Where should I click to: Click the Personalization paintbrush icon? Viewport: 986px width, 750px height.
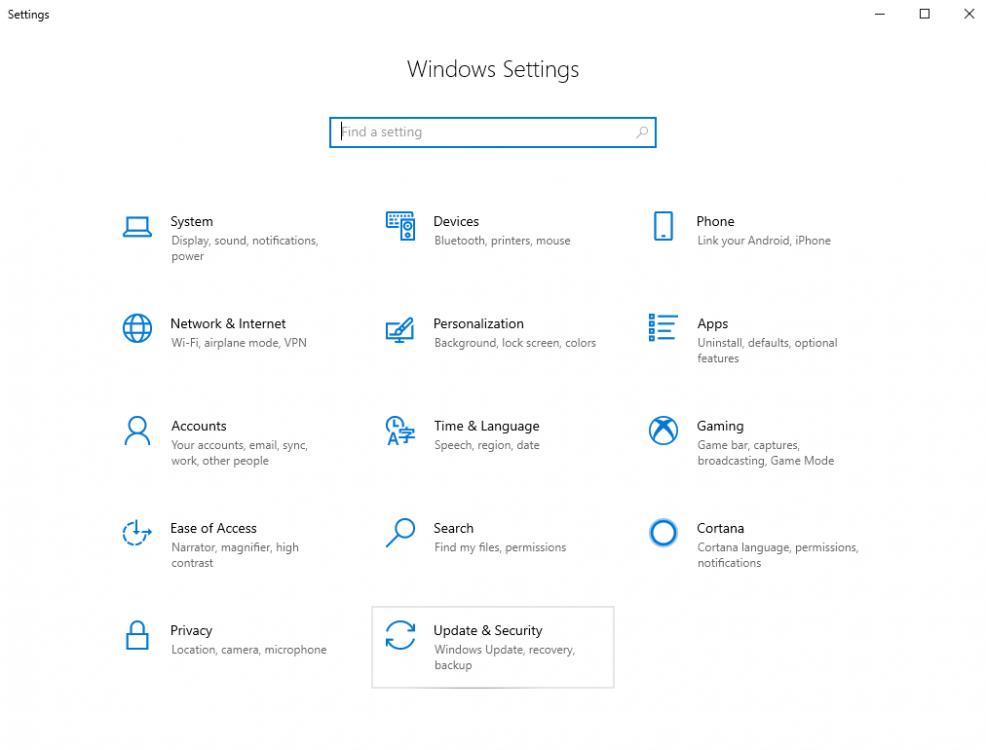click(x=400, y=329)
